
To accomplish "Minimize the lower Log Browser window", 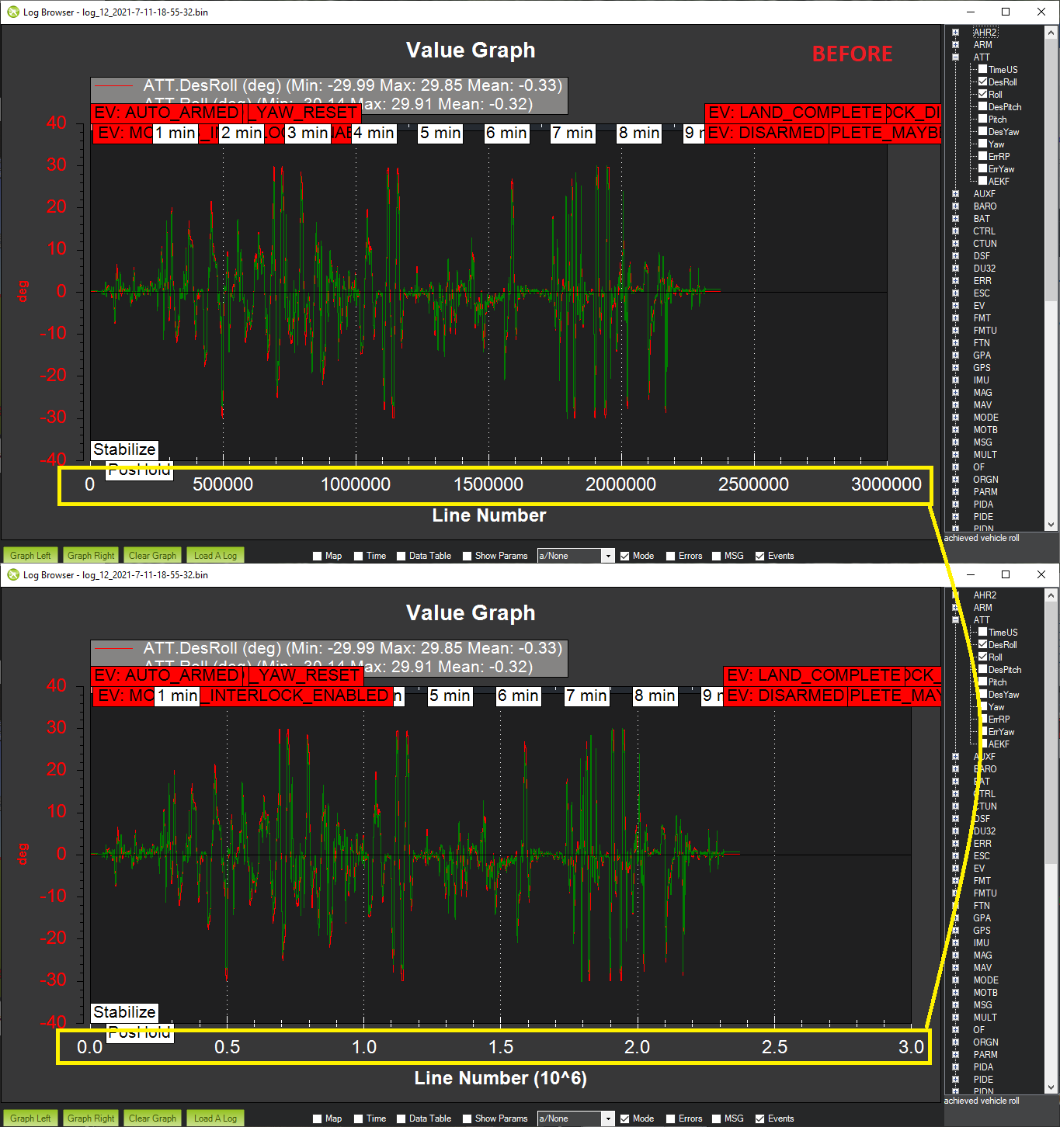I will 971,574.
